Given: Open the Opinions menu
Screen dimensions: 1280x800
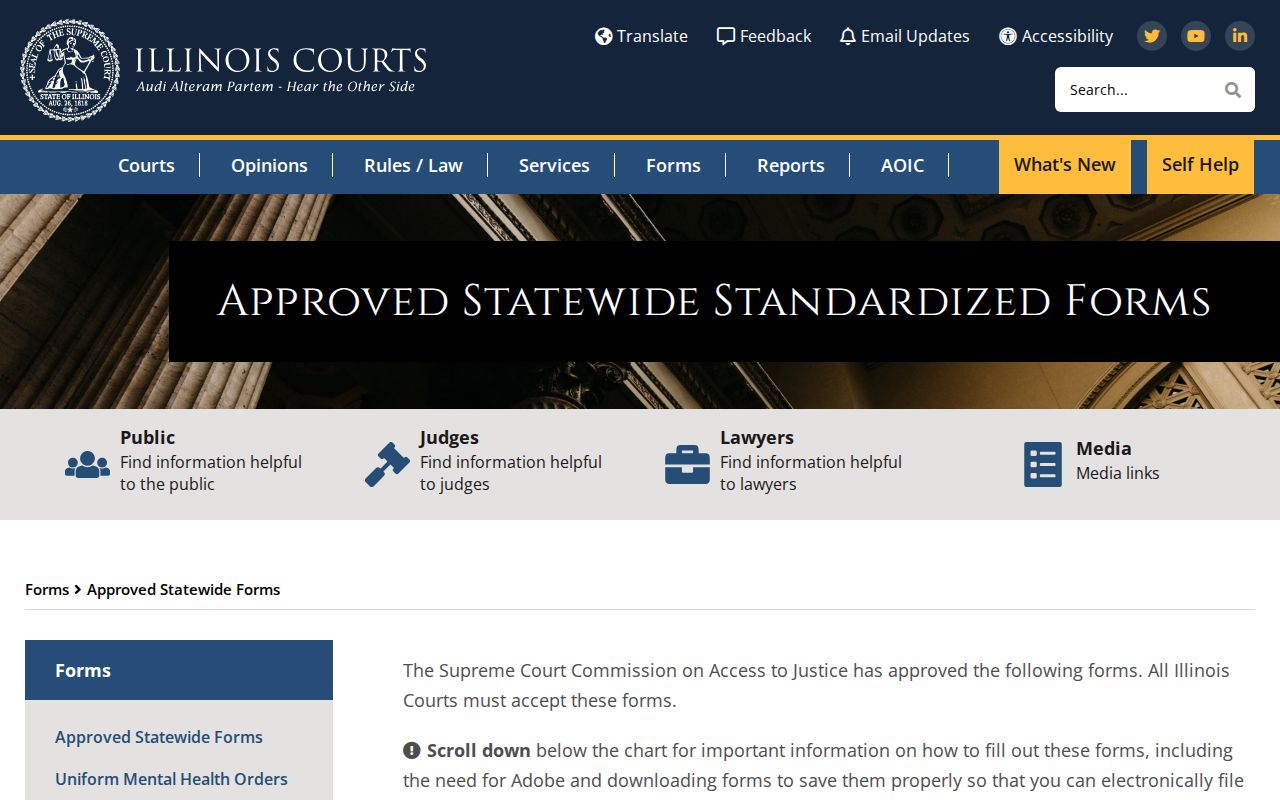Looking at the screenshot, I should (269, 166).
